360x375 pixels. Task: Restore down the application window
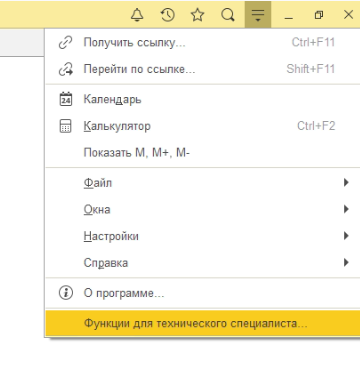(319, 15)
